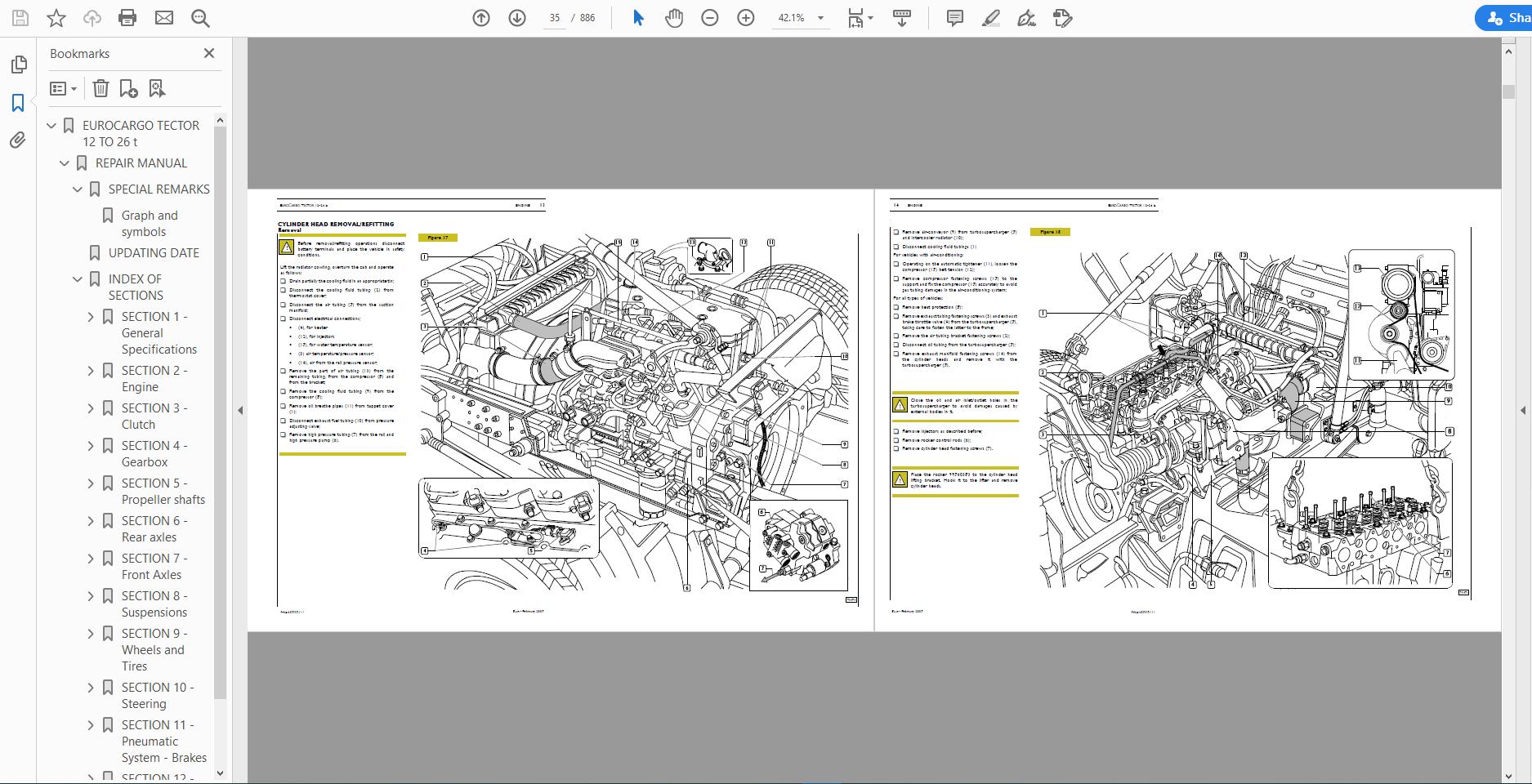Toggle the favorite star for this document

tap(56, 17)
